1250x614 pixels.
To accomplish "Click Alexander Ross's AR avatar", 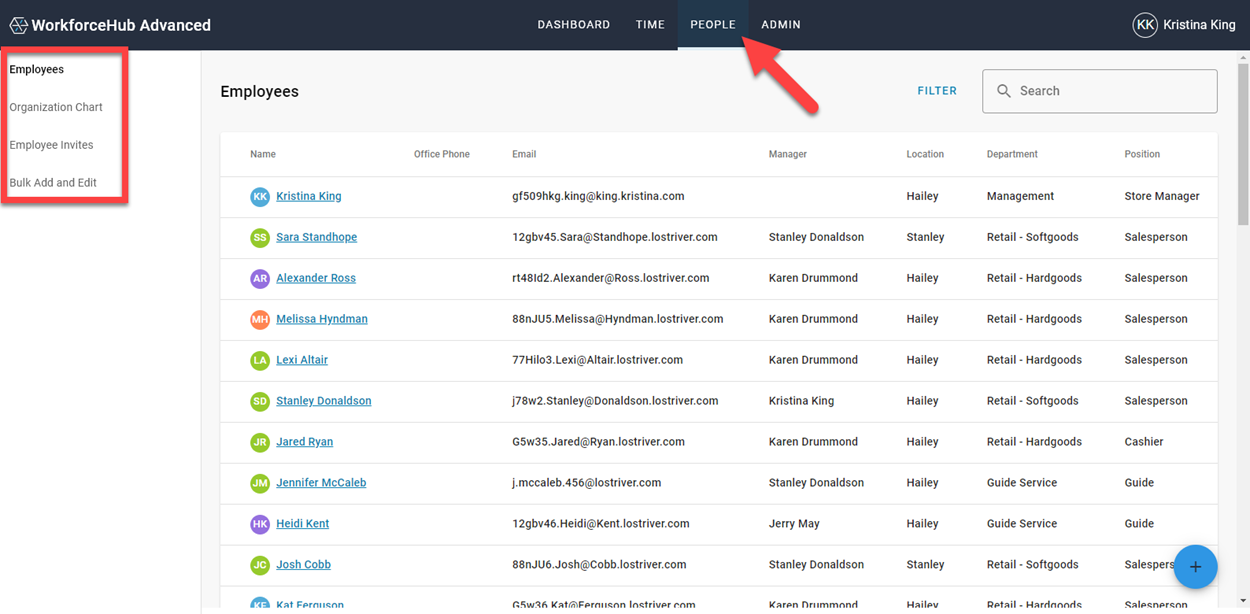I will [x=260, y=279].
